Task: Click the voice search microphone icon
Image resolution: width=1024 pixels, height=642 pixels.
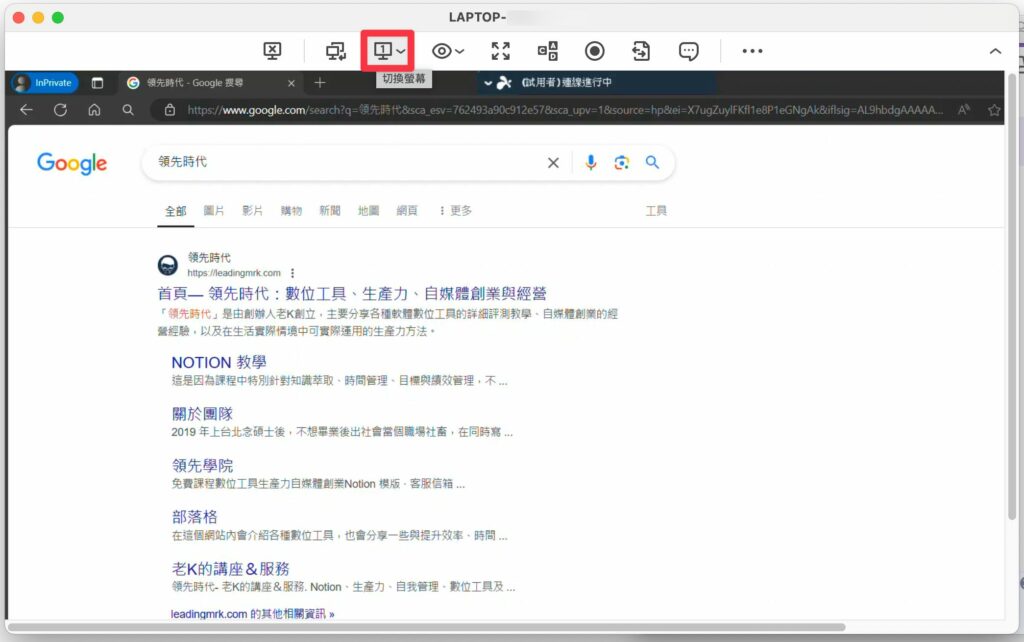Action: tap(591, 163)
